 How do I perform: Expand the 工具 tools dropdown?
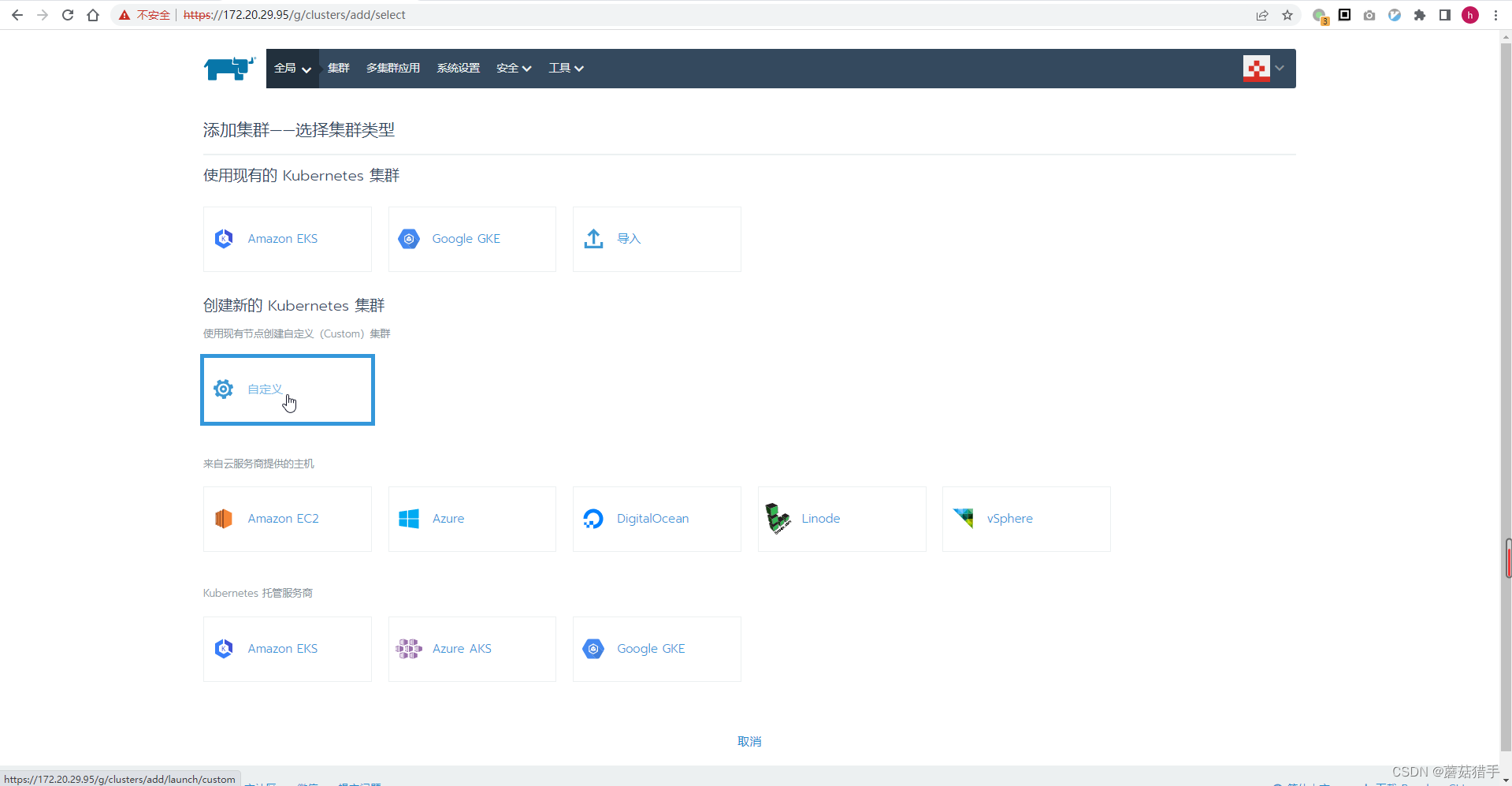pyautogui.click(x=566, y=69)
